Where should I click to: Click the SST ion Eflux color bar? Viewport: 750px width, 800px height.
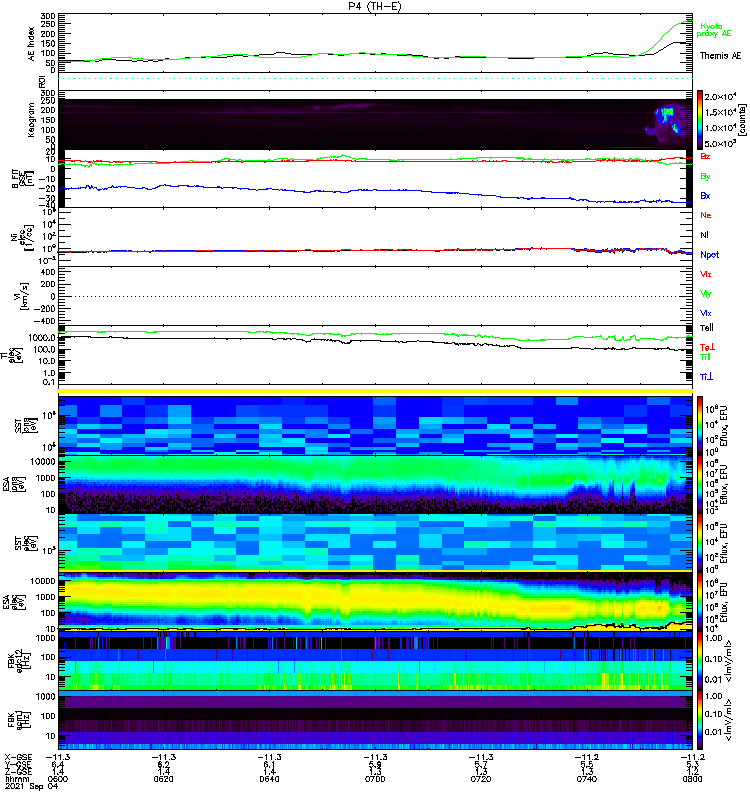tap(700, 425)
